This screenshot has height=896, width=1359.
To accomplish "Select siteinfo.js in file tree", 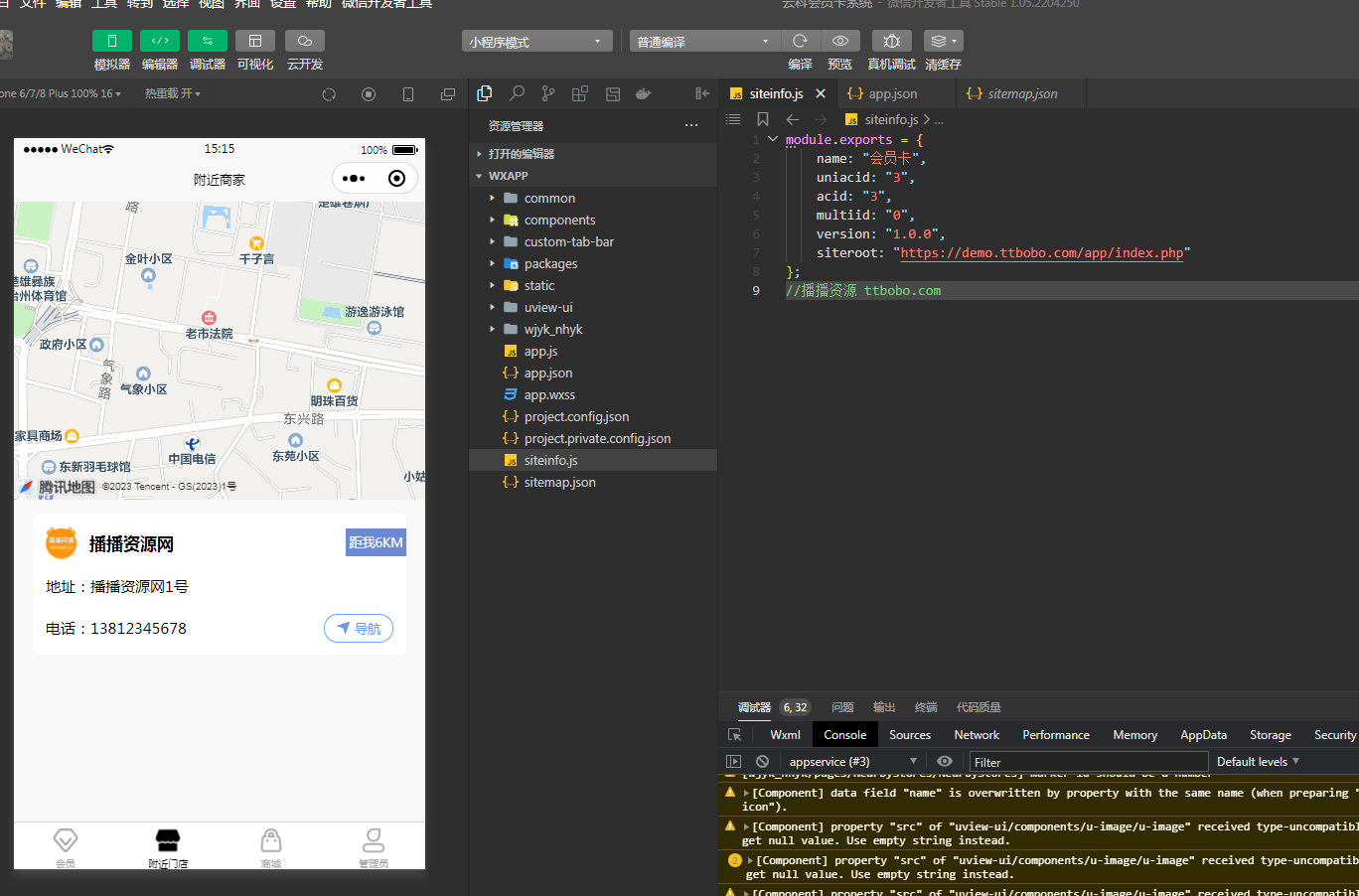I will (x=593, y=460).
